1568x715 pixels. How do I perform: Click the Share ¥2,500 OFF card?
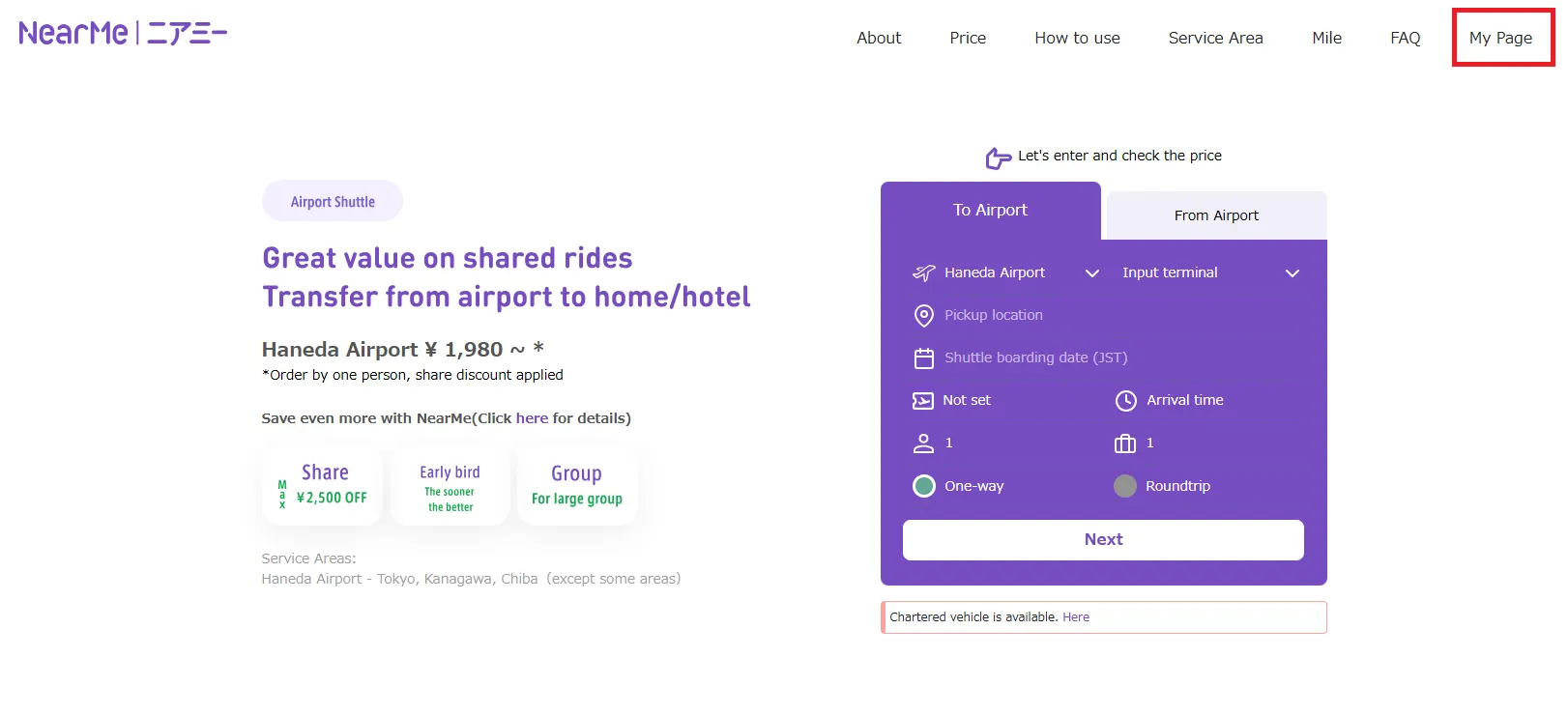[x=323, y=486]
